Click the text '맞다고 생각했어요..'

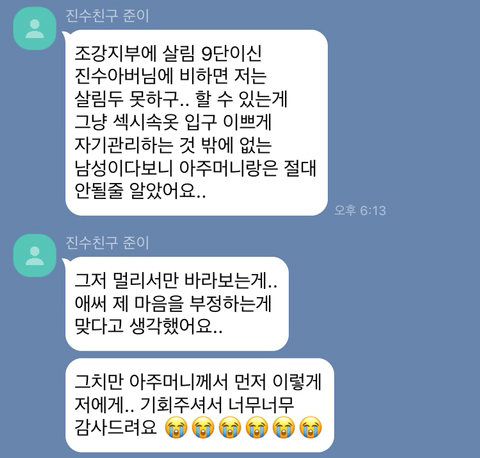click(x=148, y=326)
